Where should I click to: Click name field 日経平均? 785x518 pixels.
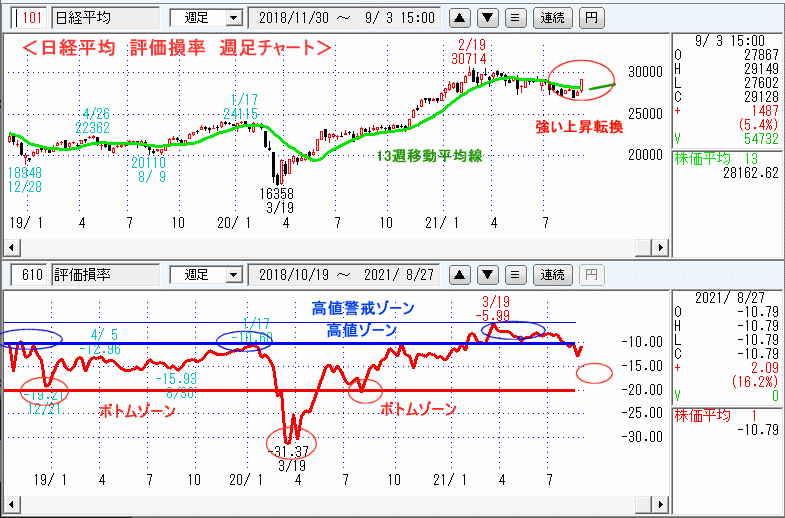pyautogui.click(x=106, y=19)
